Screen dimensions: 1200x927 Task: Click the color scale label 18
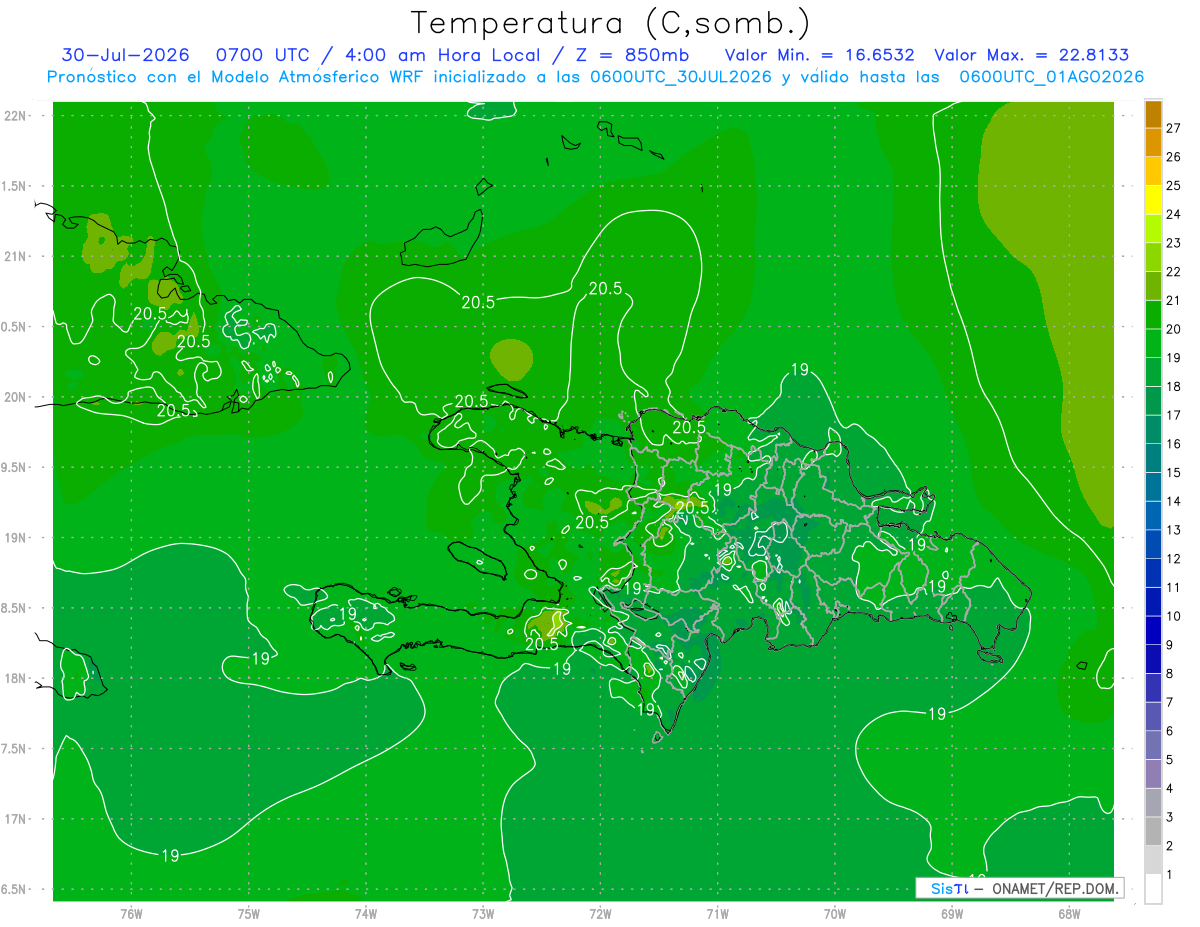(x=1173, y=386)
